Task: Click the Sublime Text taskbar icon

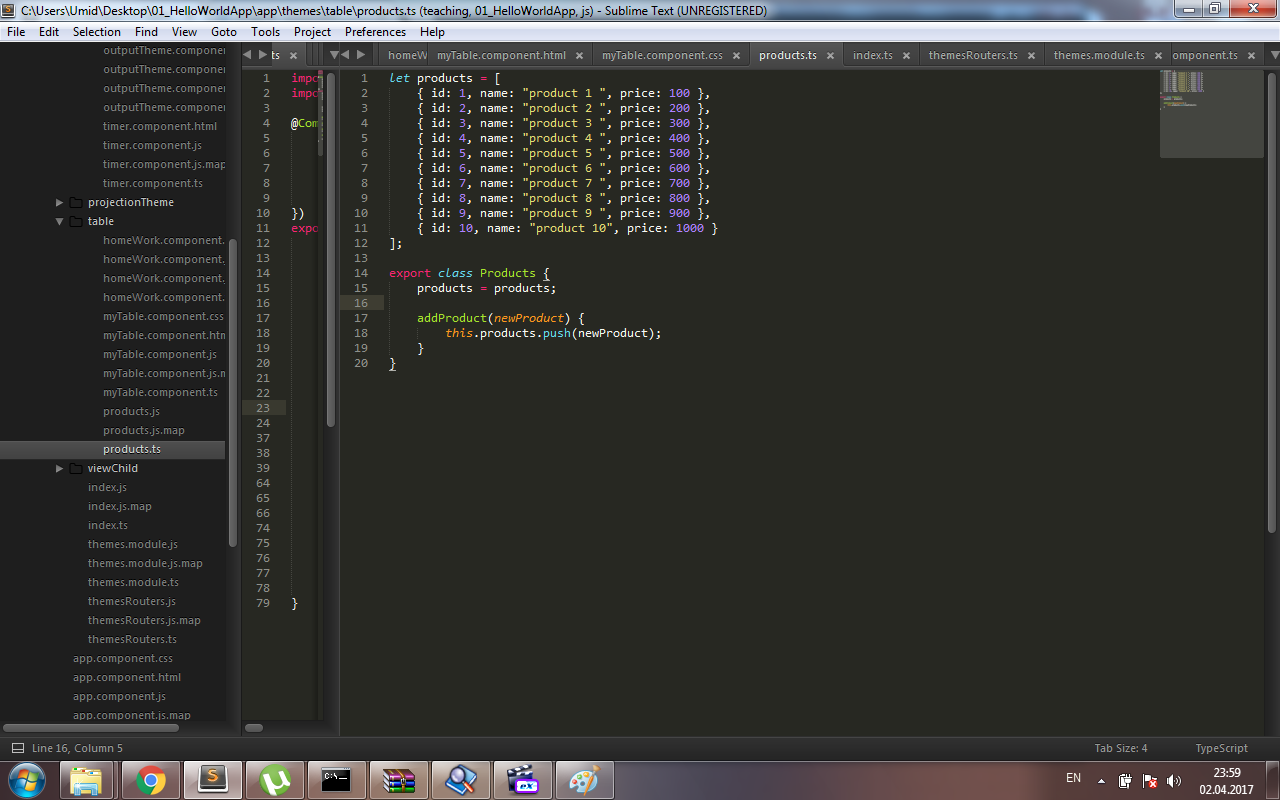Action: (211, 780)
